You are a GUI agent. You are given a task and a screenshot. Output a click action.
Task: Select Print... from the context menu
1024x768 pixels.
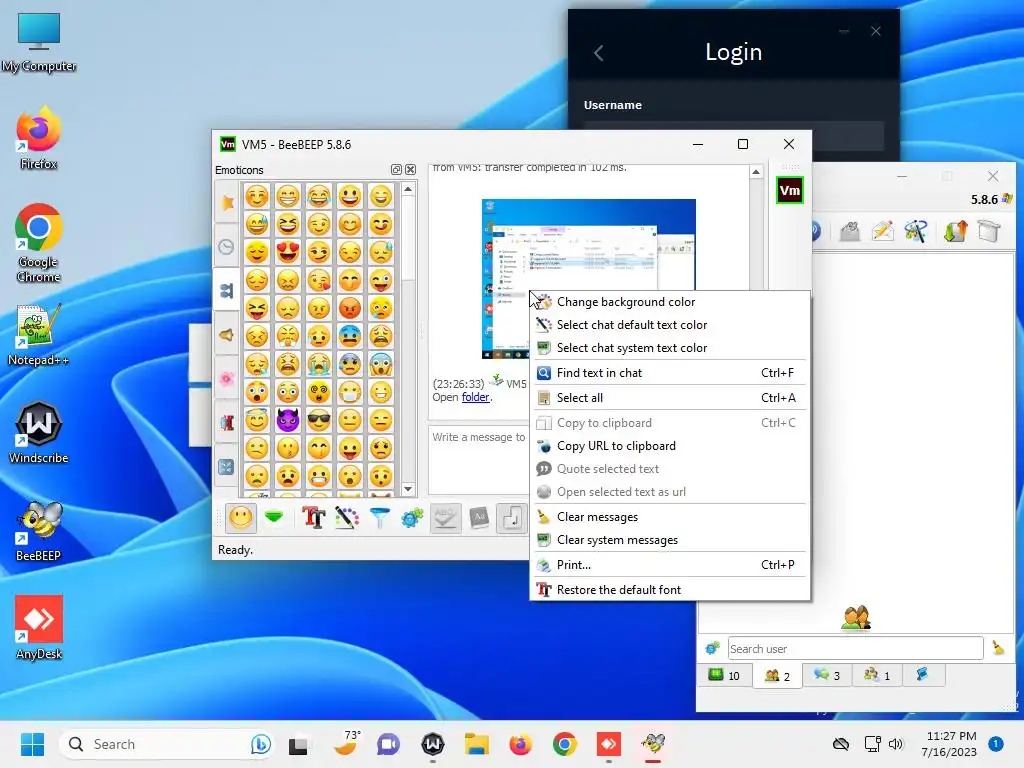(670, 565)
